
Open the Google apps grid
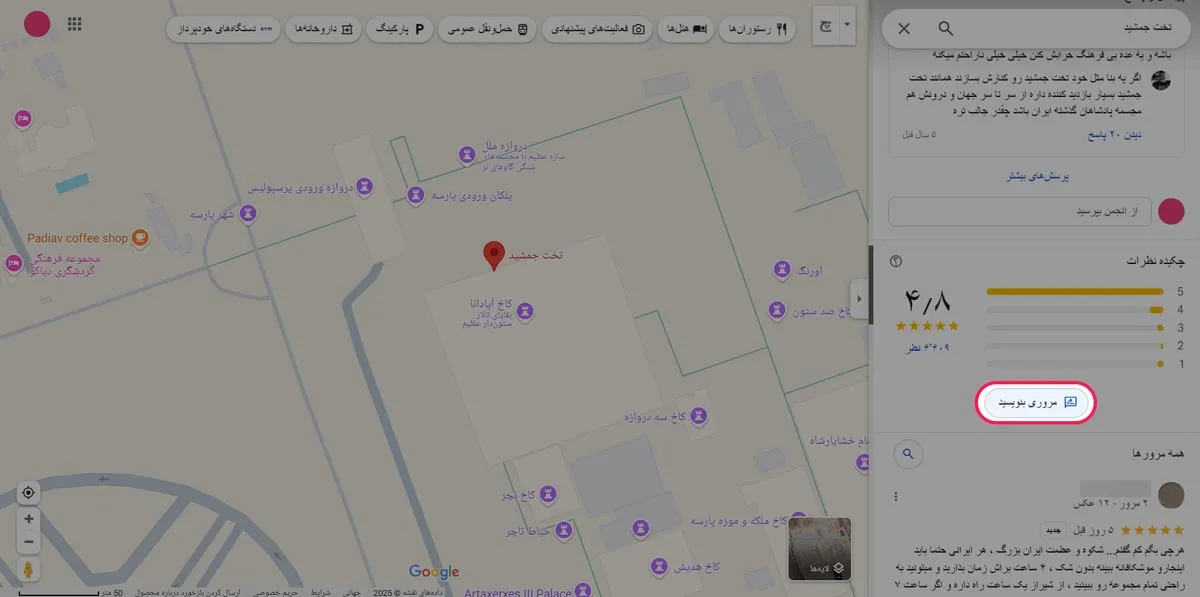click(x=73, y=23)
